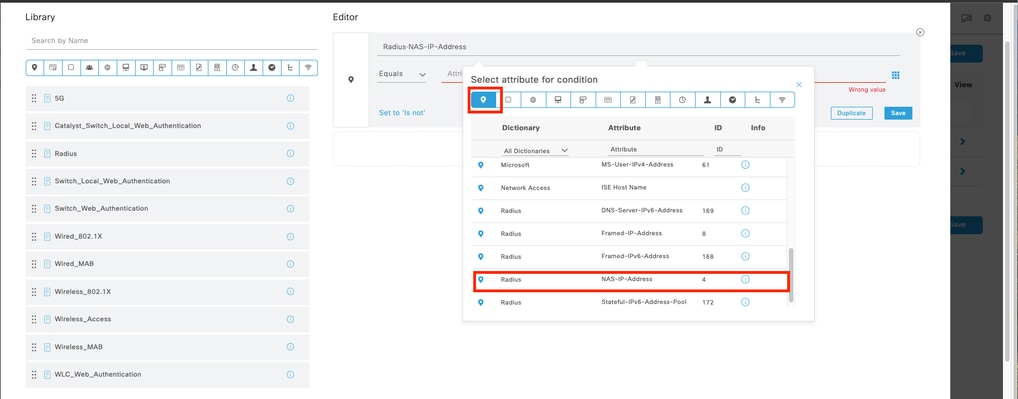The width and height of the screenshot is (1018, 399).
Task: Click the gear settings icon behind dialog
Action: pyautogui.click(x=987, y=18)
